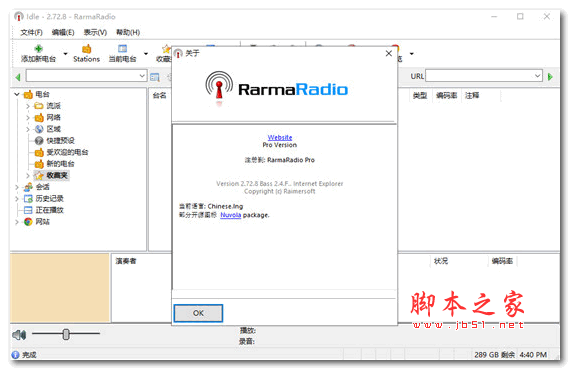Viewport: 571px width, 371px height.
Task: Click the globe icon for 区域
Action: pos(39,129)
